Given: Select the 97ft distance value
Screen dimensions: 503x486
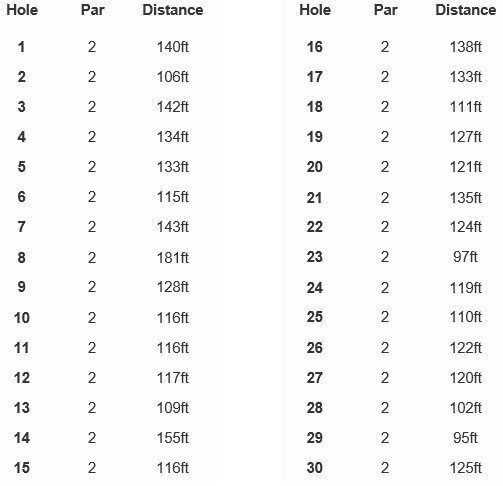Looking at the screenshot, I should click(465, 257).
